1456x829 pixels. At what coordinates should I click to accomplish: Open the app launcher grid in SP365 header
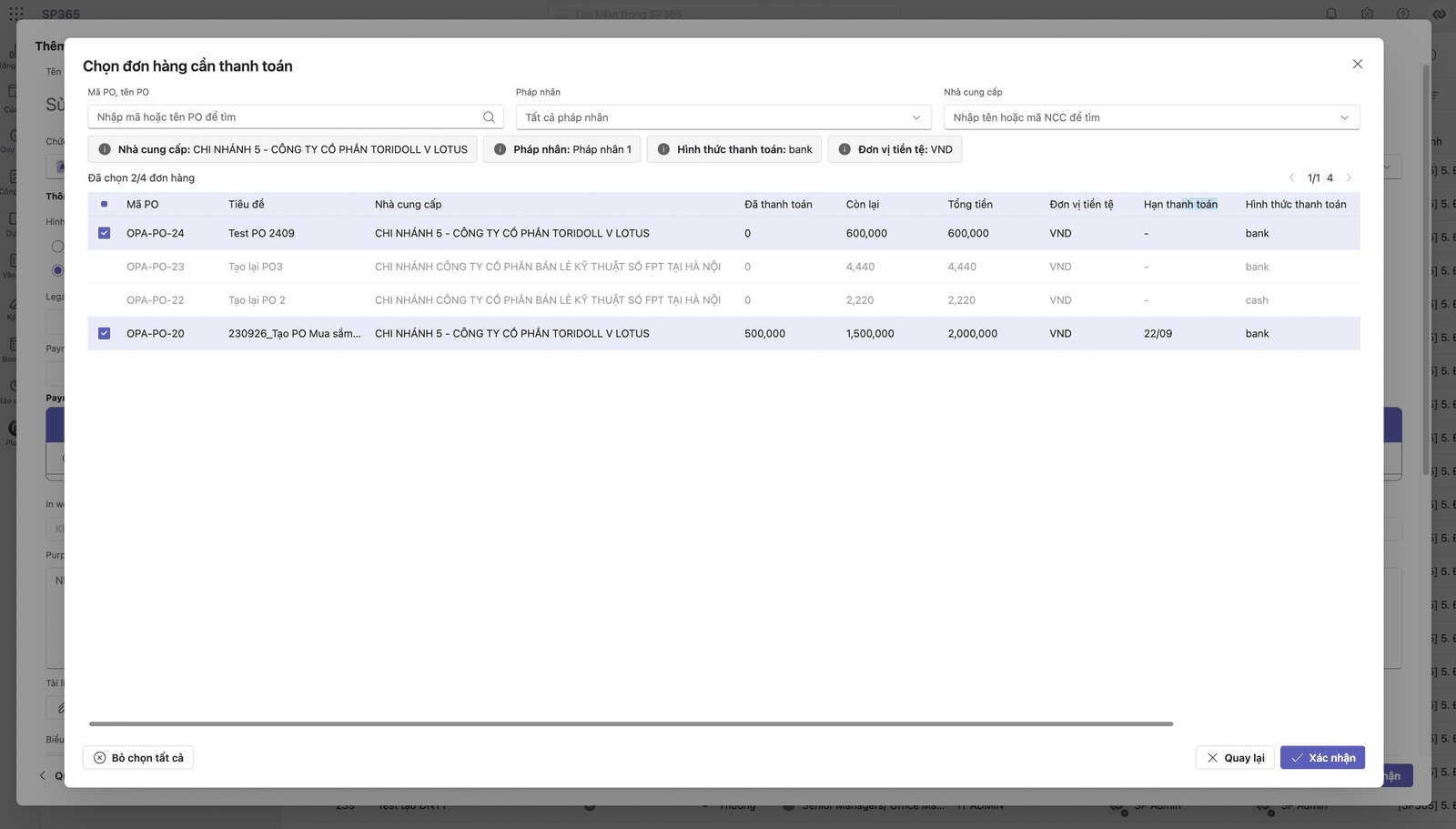tap(16, 14)
